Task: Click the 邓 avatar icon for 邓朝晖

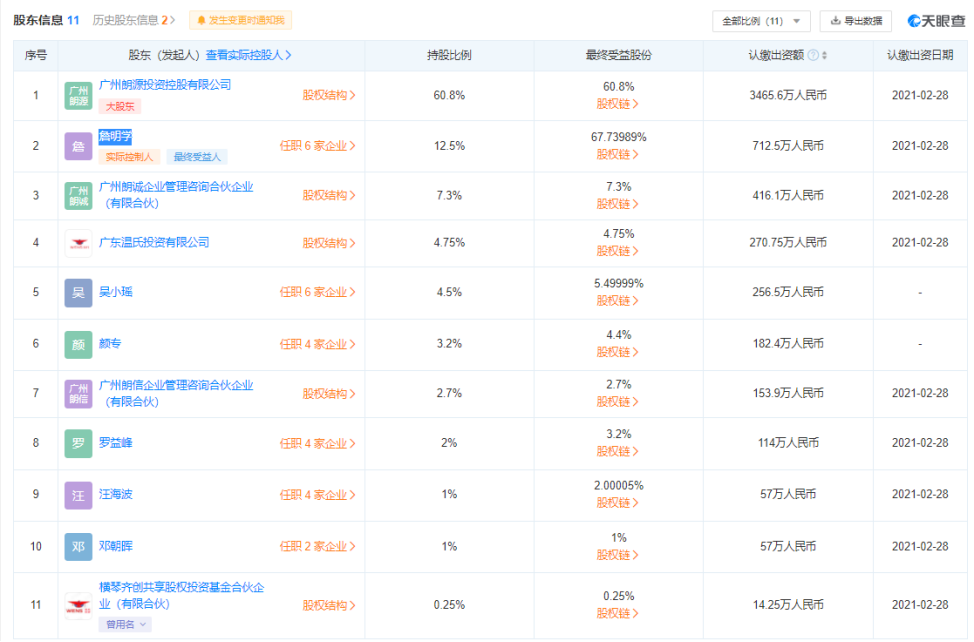Action: pos(78,547)
